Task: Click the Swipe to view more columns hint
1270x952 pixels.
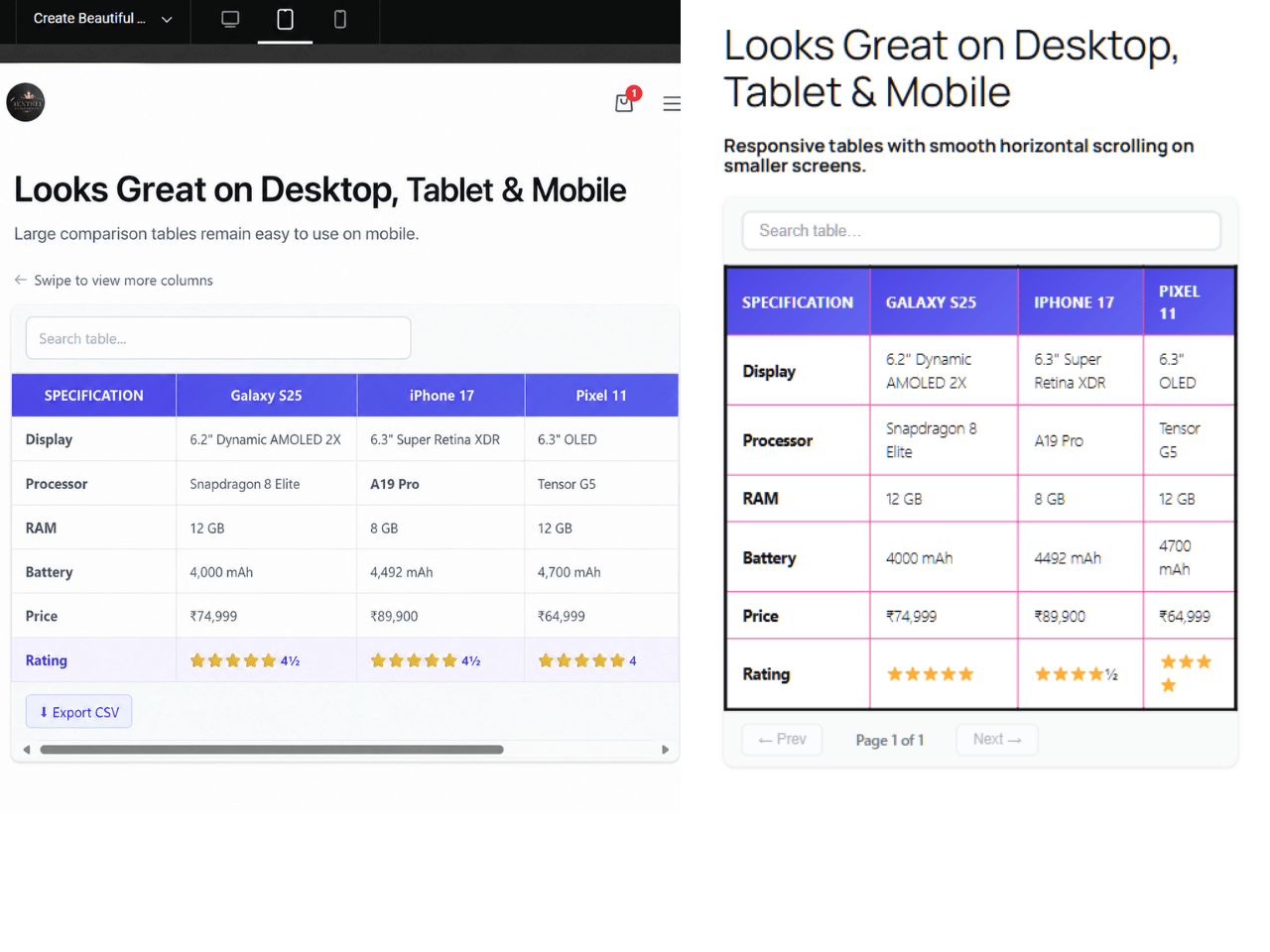Action: 113,281
